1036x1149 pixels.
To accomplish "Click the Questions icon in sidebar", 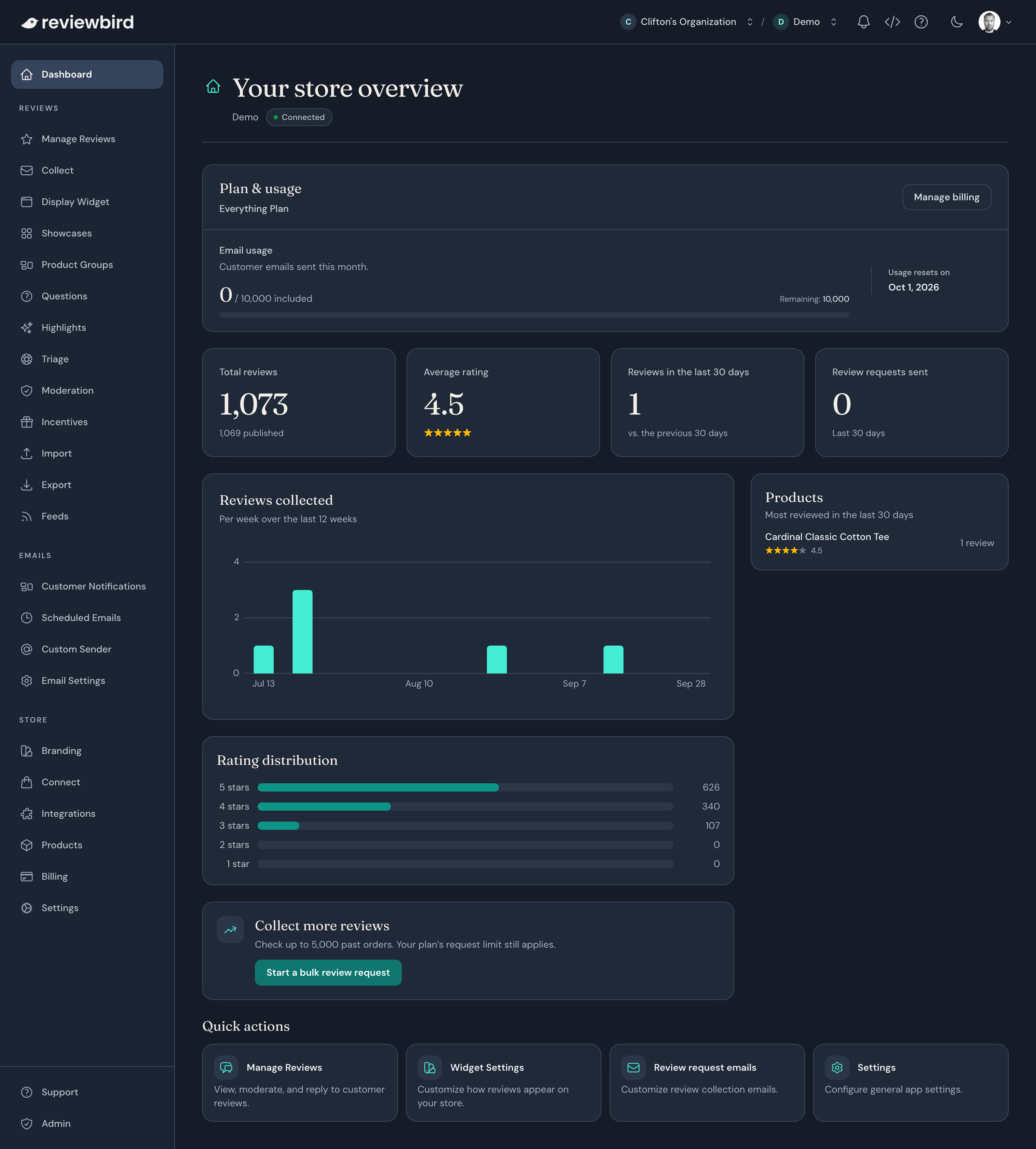I will pos(27,296).
